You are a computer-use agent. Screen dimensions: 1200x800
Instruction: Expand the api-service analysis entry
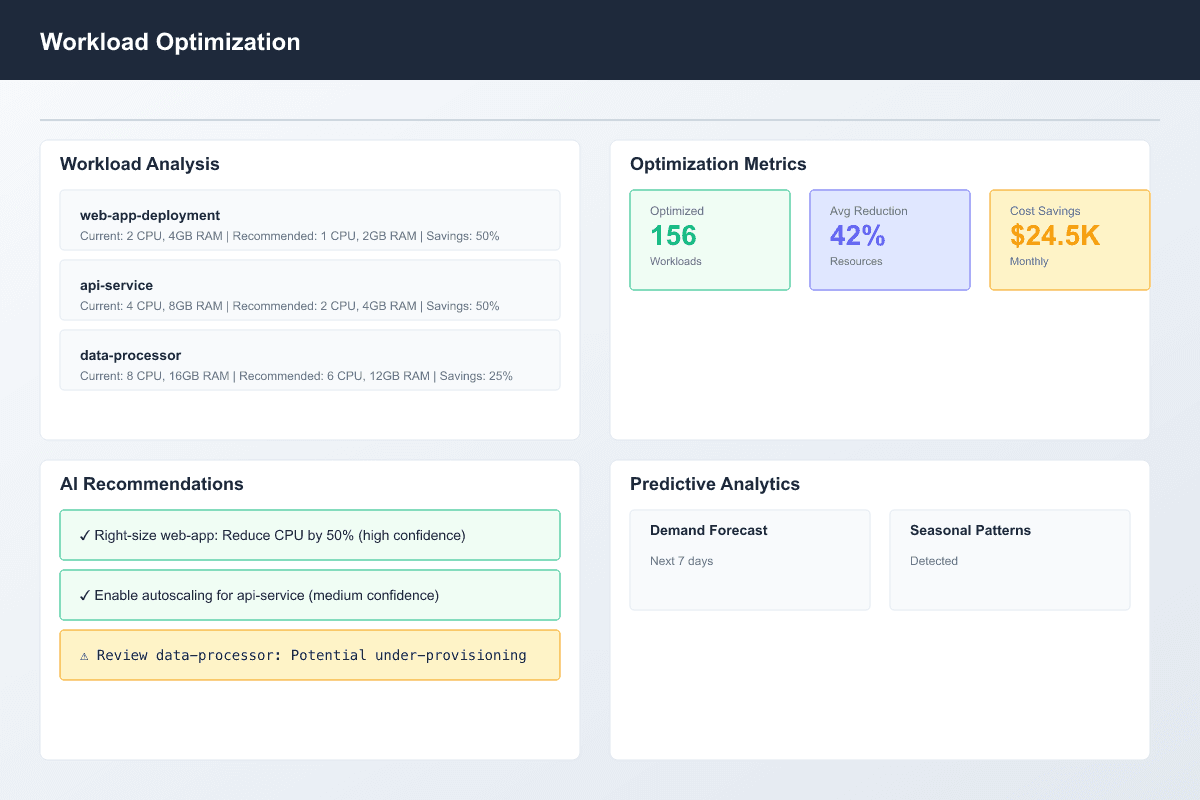click(x=310, y=290)
